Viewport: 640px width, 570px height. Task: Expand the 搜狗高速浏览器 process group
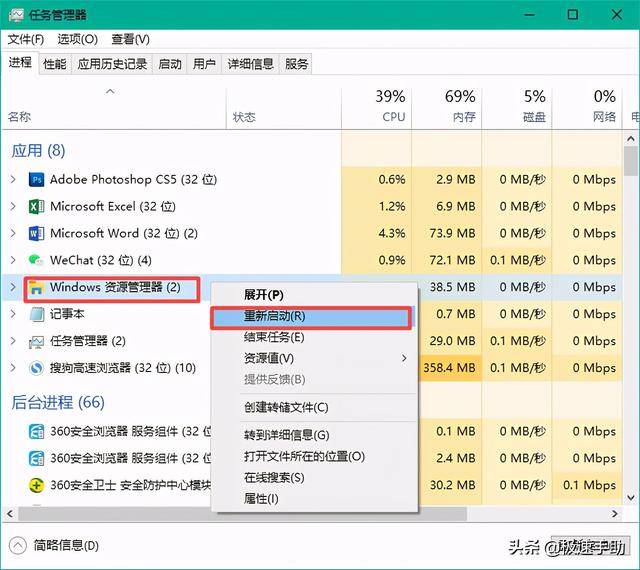[x=13, y=368]
